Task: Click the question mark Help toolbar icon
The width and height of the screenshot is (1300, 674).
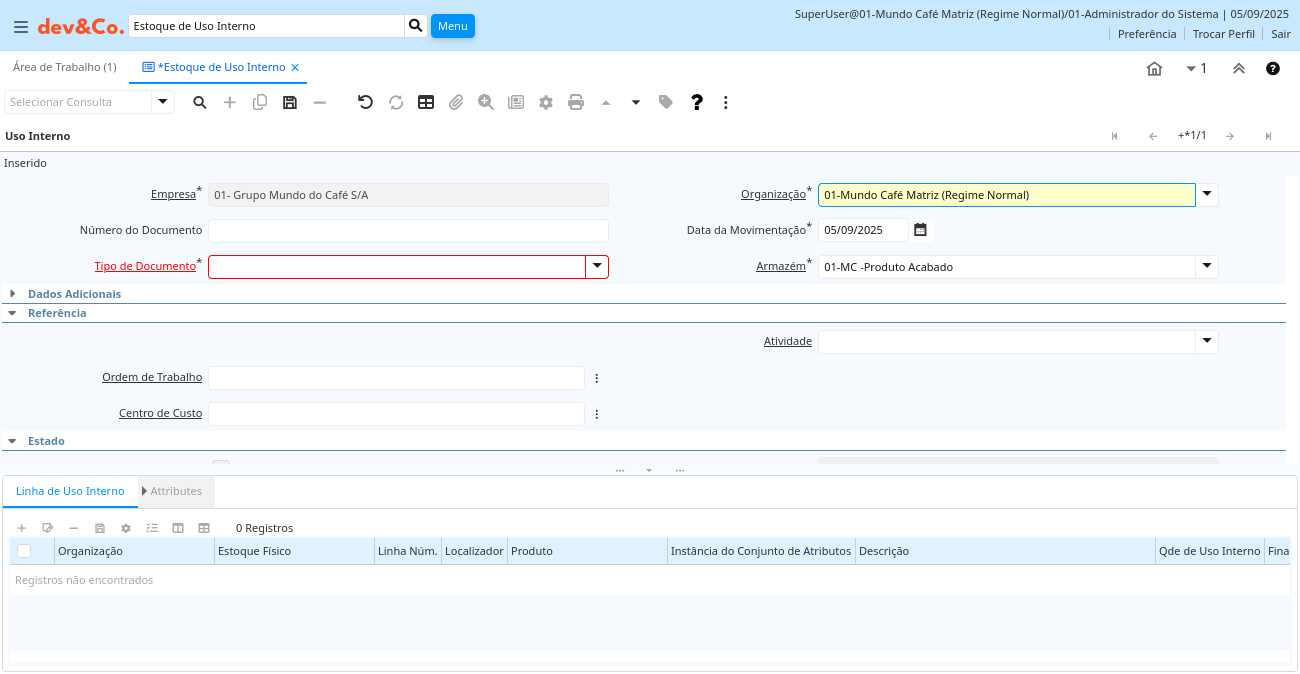Action: 697,102
